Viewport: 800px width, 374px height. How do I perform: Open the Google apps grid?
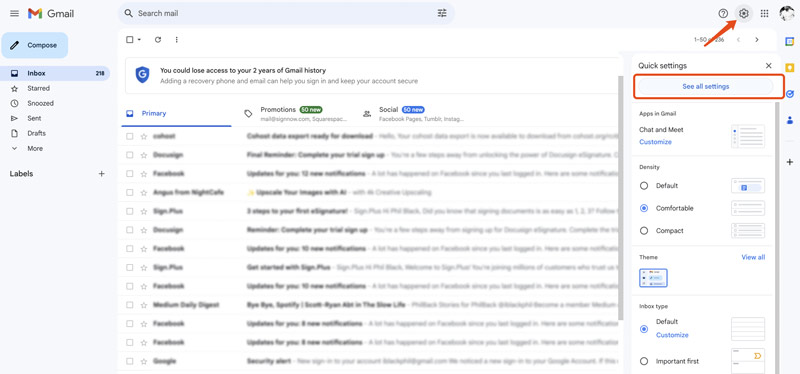click(764, 14)
